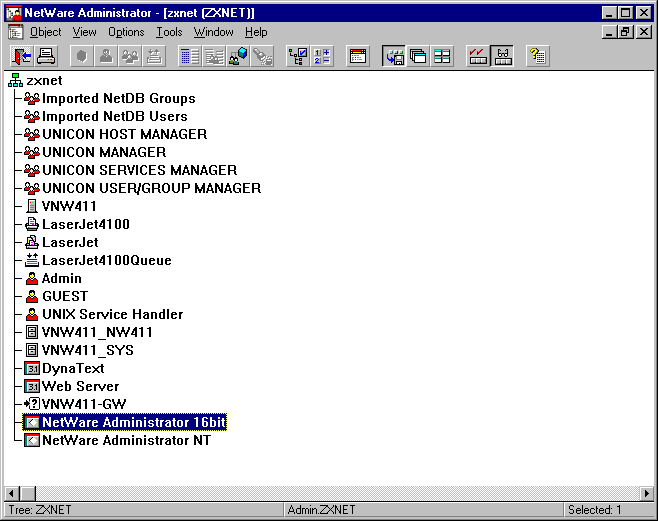Click the horizontal scrollbar thumb
This screenshot has width=658, height=521.
(x=28, y=493)
